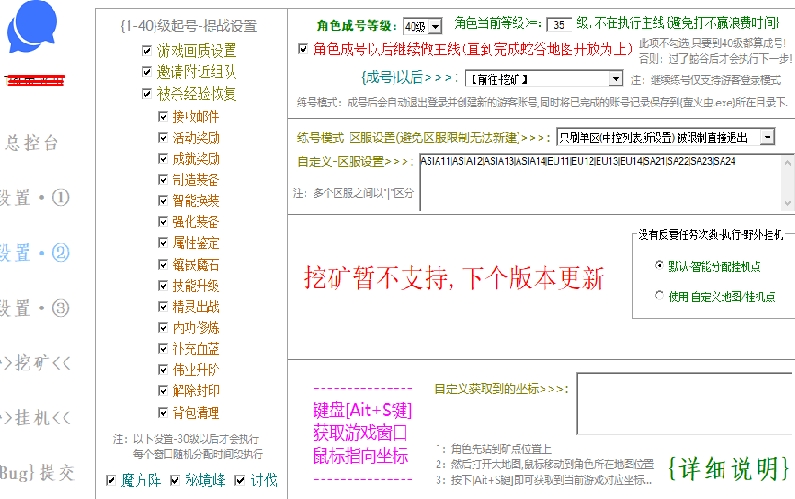
Task: Select 使用自定义地图挂机点 radio button
Action: tap(659, 295)
